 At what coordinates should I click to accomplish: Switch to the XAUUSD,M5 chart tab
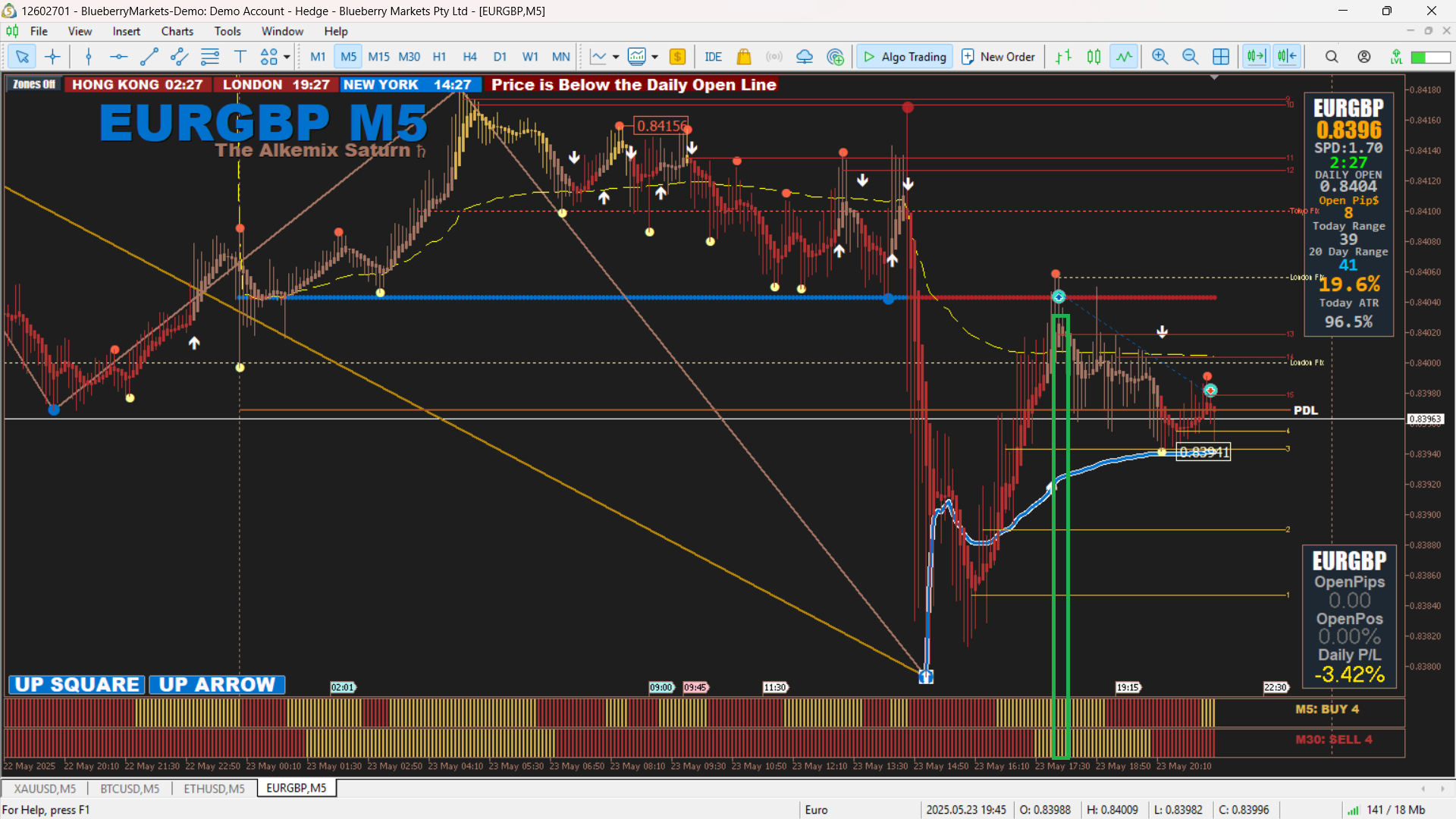click(x=45, y=789)
